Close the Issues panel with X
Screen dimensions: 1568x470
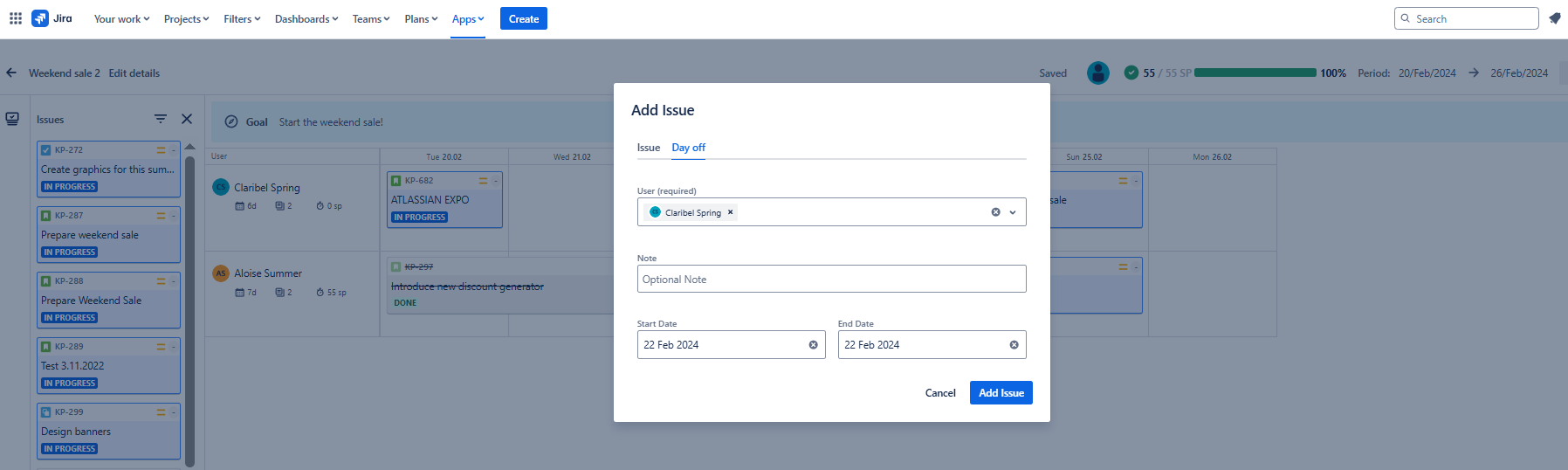coord(187,119)
